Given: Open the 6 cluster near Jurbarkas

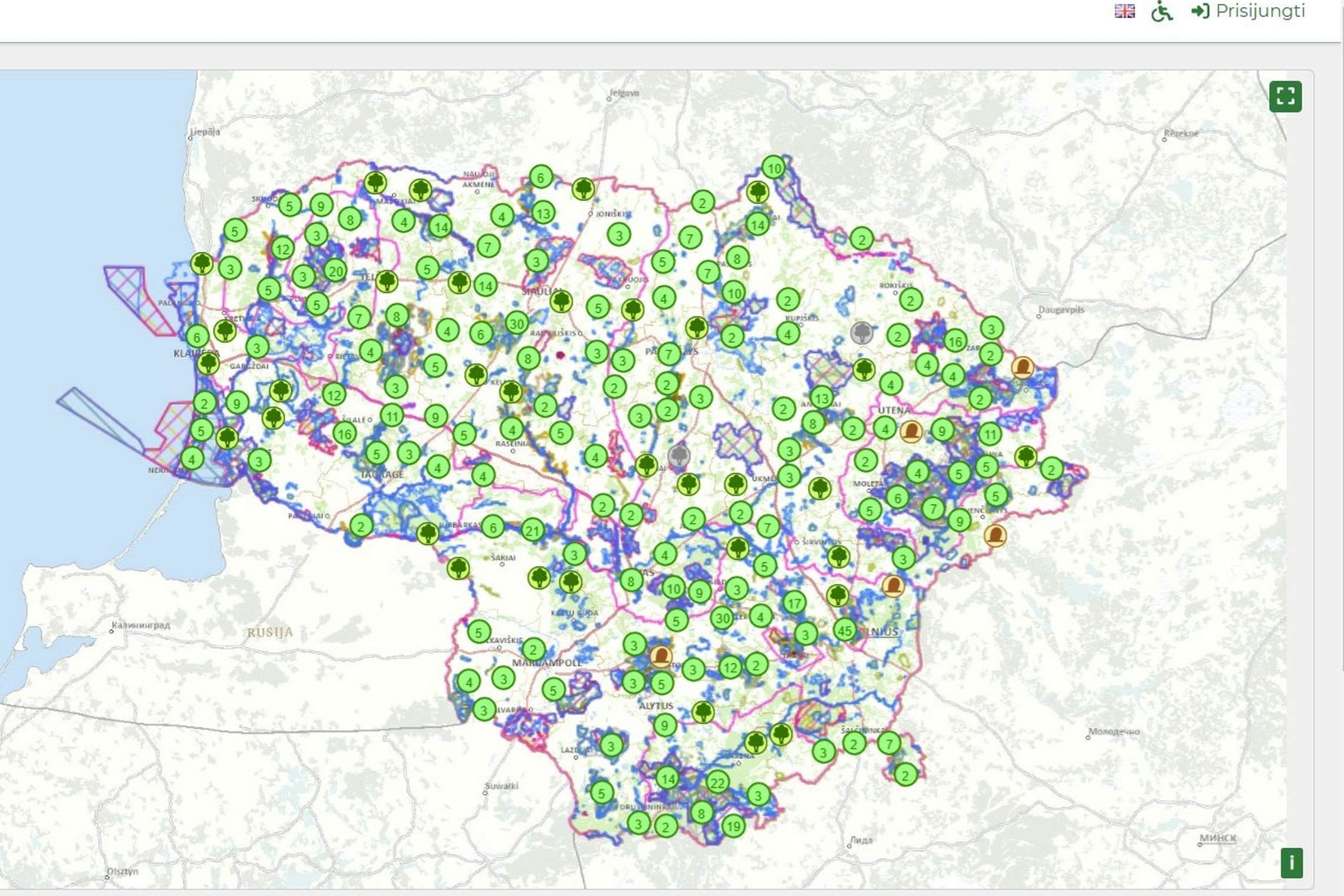Looking at the screenshot, I should (493, 527).
